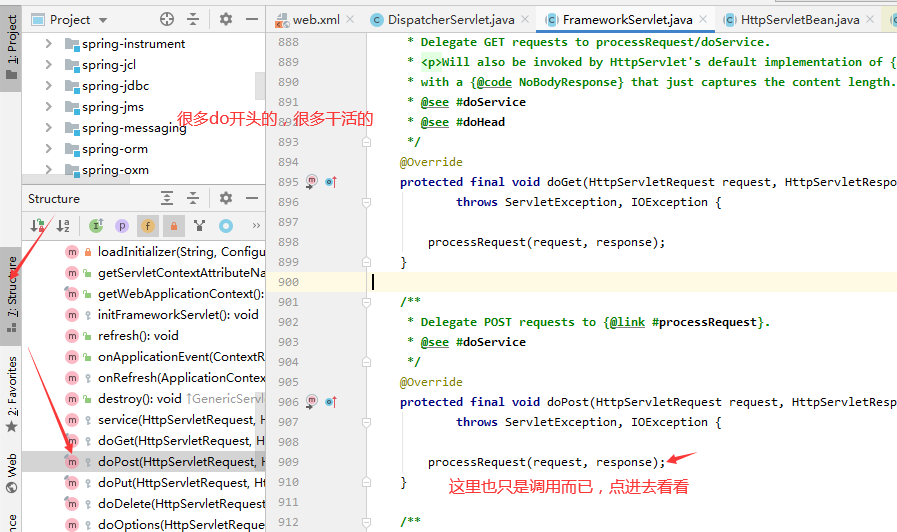Expand all in Structure panel toolbar

pyautogui.click(x=166, y=198)
